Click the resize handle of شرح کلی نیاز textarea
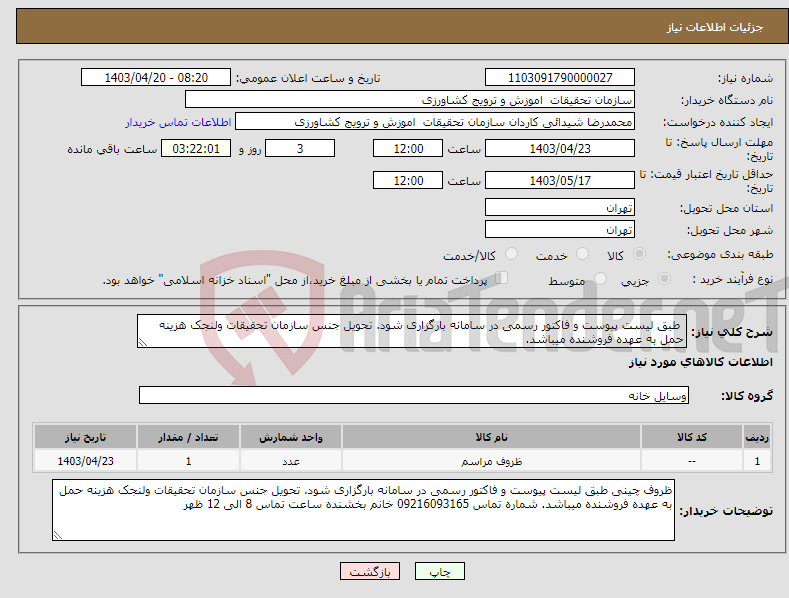This screenshot has width=789, height=598. click(x=143, y=342)
